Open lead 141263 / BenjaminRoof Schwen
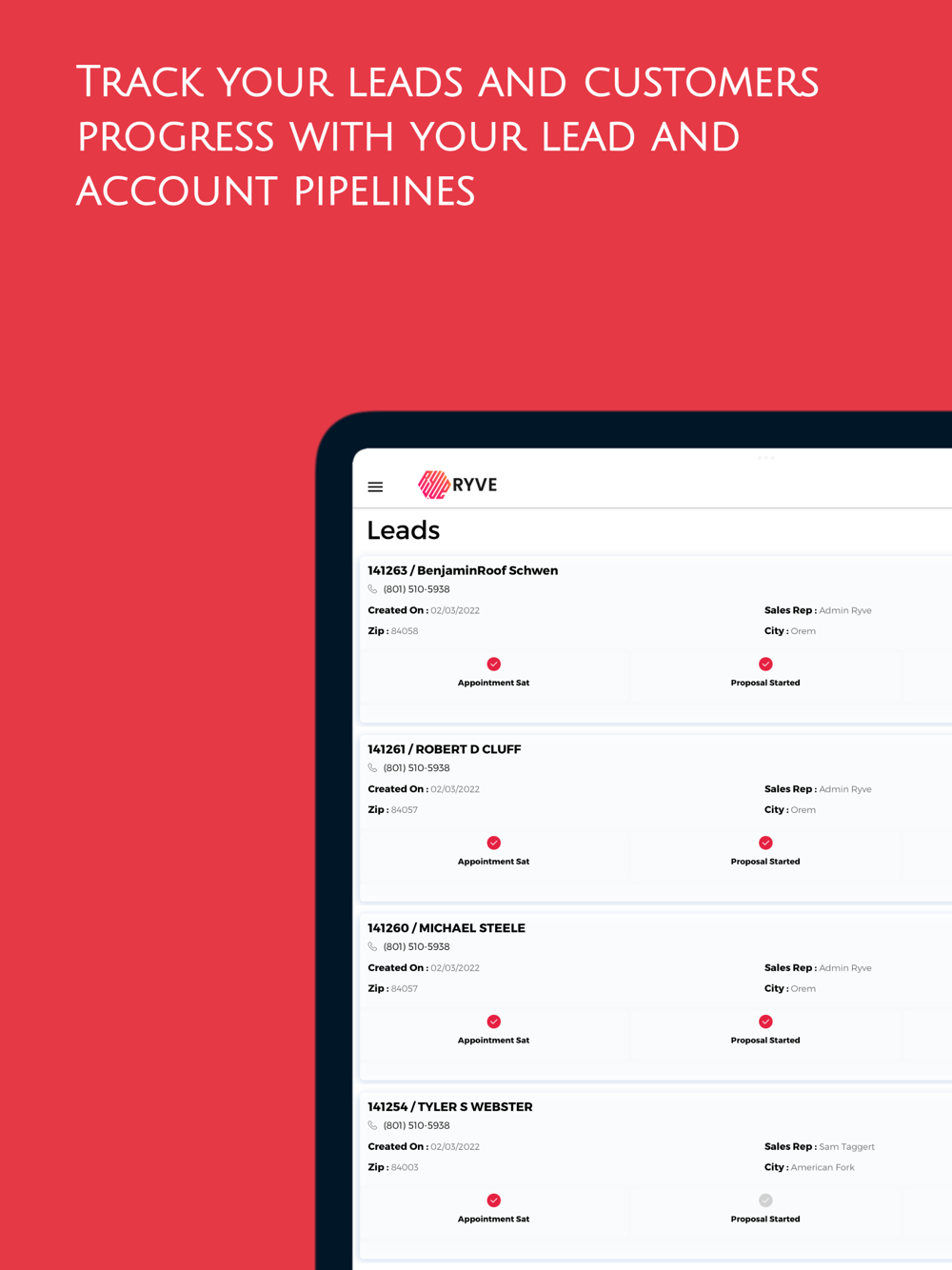Viewport: 952px width, 1270px height. point(463,570)
